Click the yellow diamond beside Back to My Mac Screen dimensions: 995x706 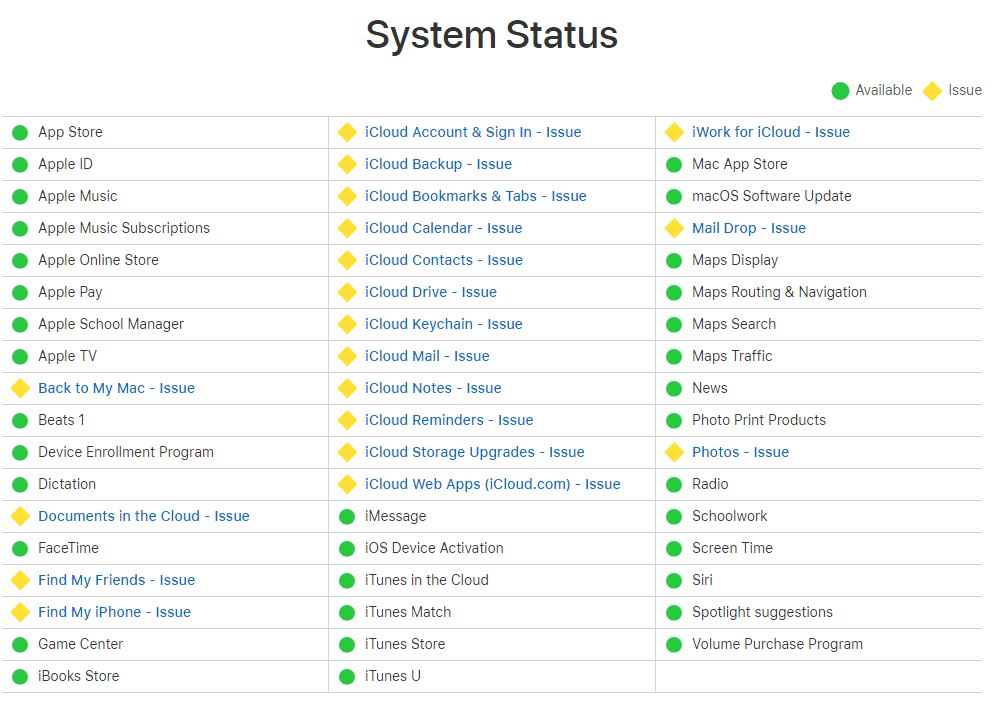click(x=20, y=388)
